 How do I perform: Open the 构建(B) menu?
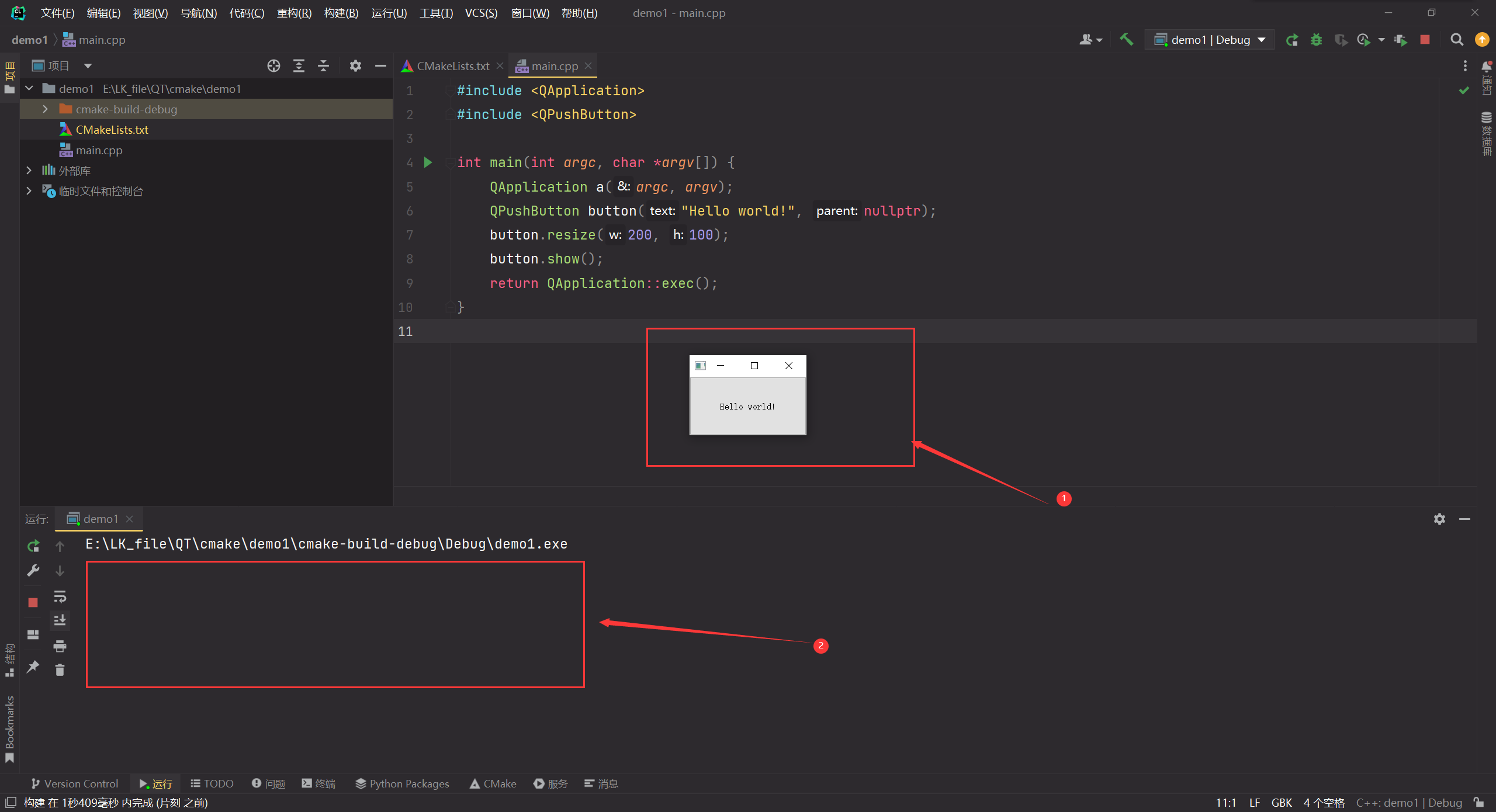tap(341, 13)
